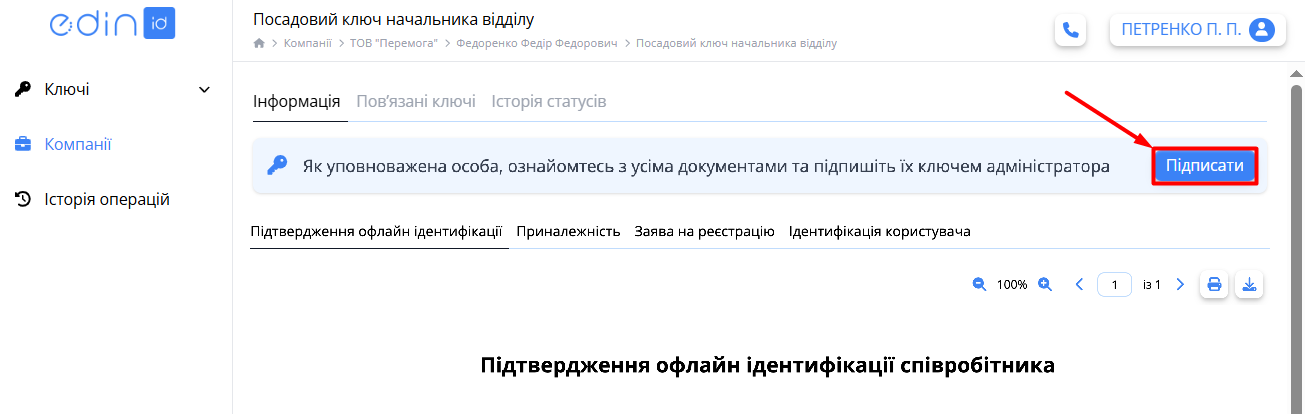This screenshot has height=414, width=1307.
Task: Click the Підписати button
Action: [1204, 166]
